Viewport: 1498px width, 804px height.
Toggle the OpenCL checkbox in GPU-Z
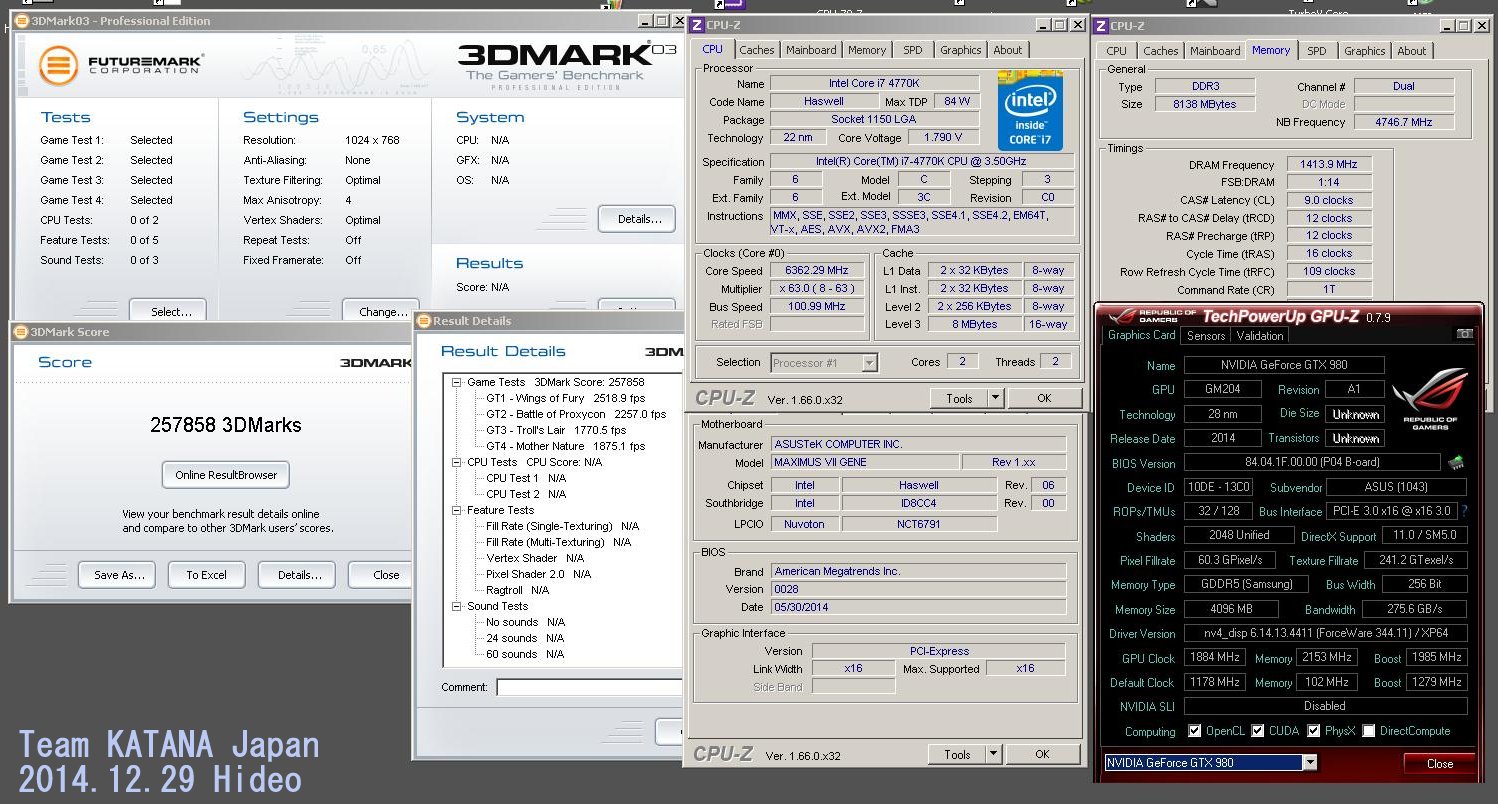click(1195, 731)
